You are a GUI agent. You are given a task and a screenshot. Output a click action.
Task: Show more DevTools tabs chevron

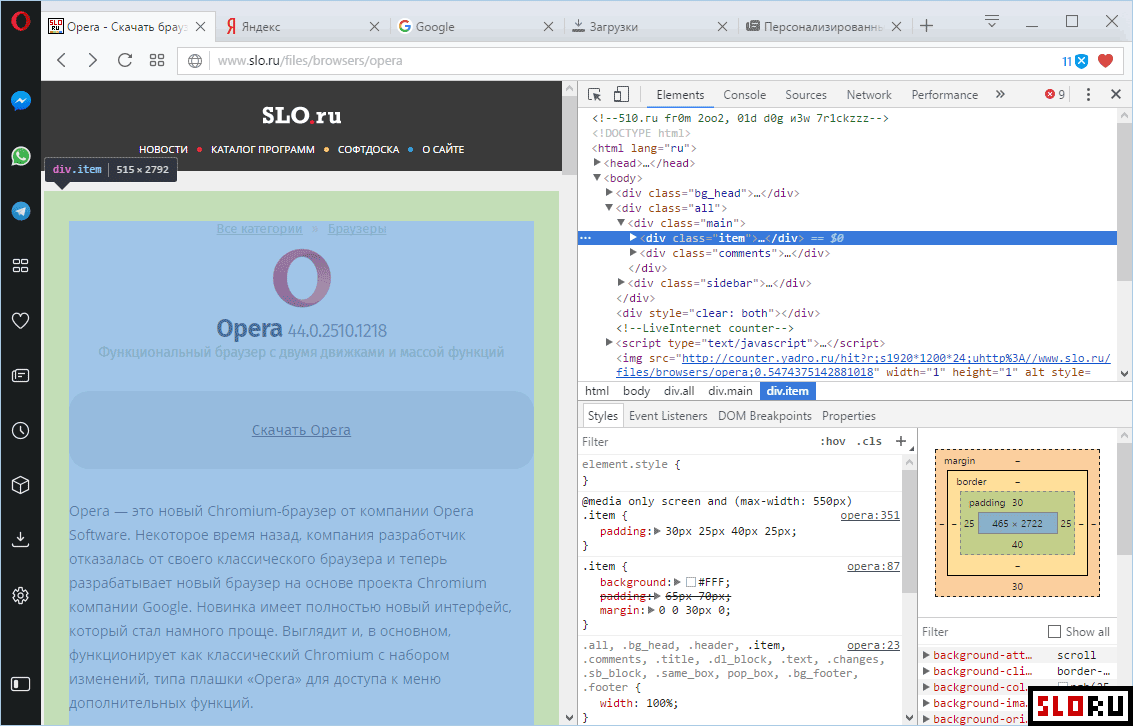[1000, 95]
